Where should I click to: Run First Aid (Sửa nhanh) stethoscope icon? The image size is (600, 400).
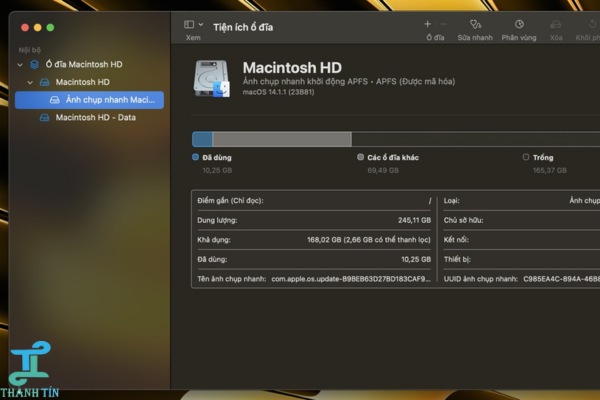click(x=475, y=24)
